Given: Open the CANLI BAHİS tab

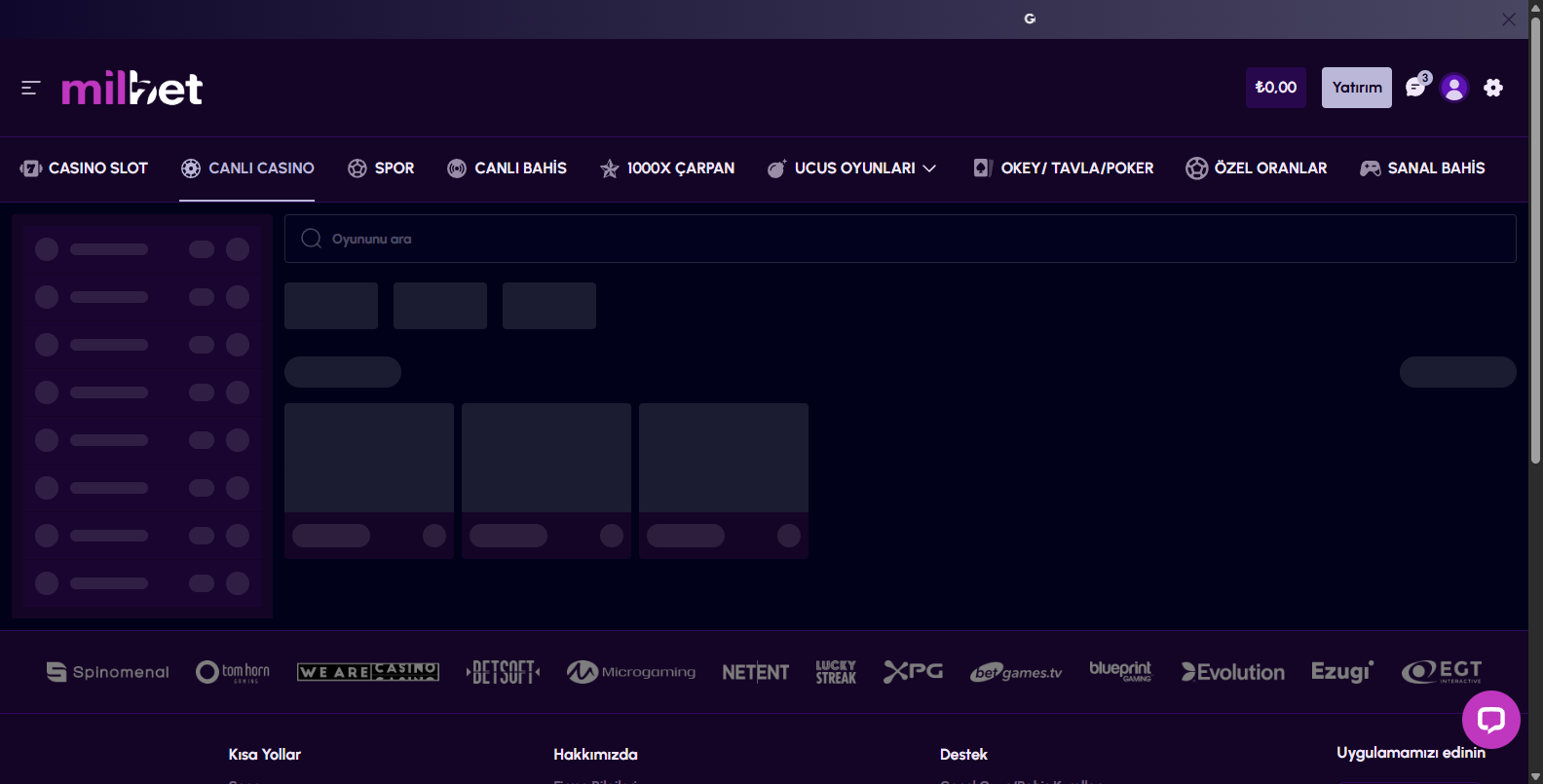Looking at the screenshot, I should tap(507, 168).
